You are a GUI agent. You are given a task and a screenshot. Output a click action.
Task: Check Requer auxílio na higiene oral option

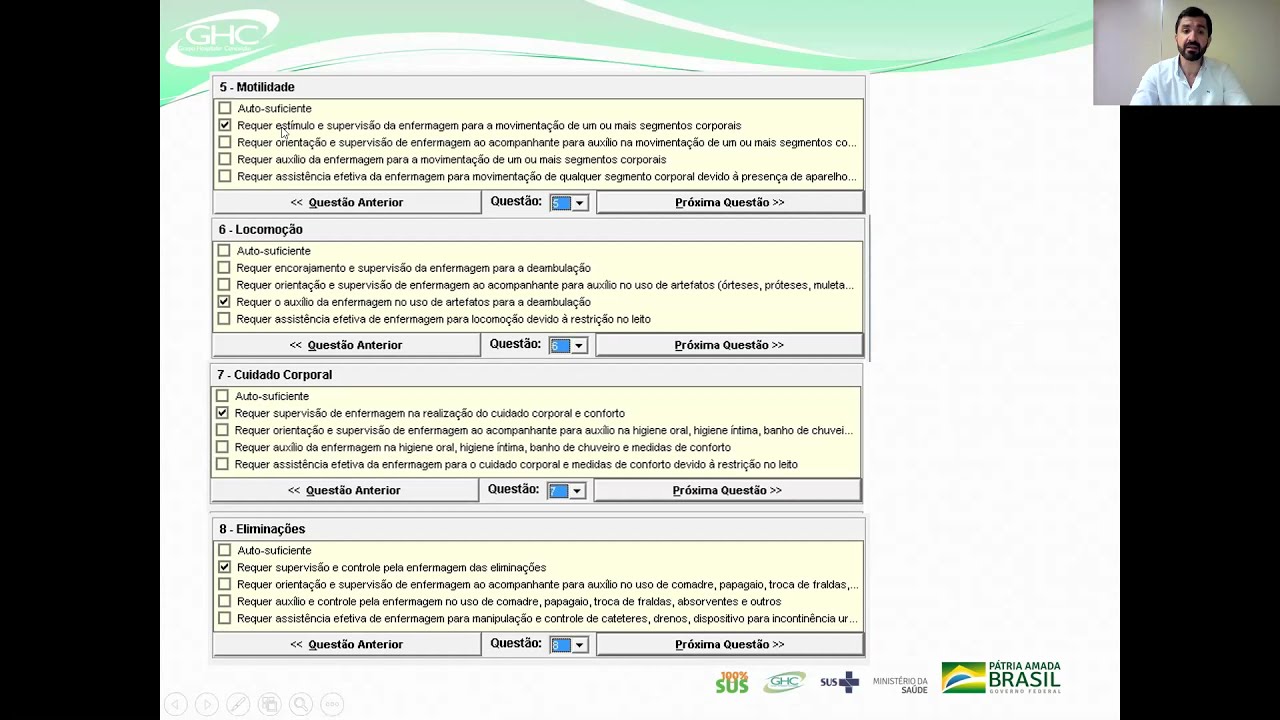click(222, 447)
